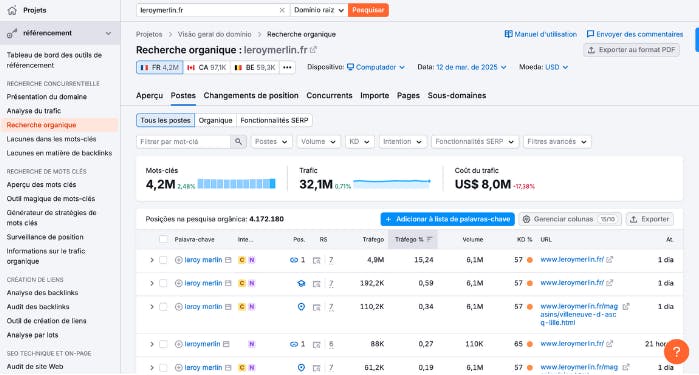
Task: Expand the row with 4,9M traffic
Action: click(152, 260)
